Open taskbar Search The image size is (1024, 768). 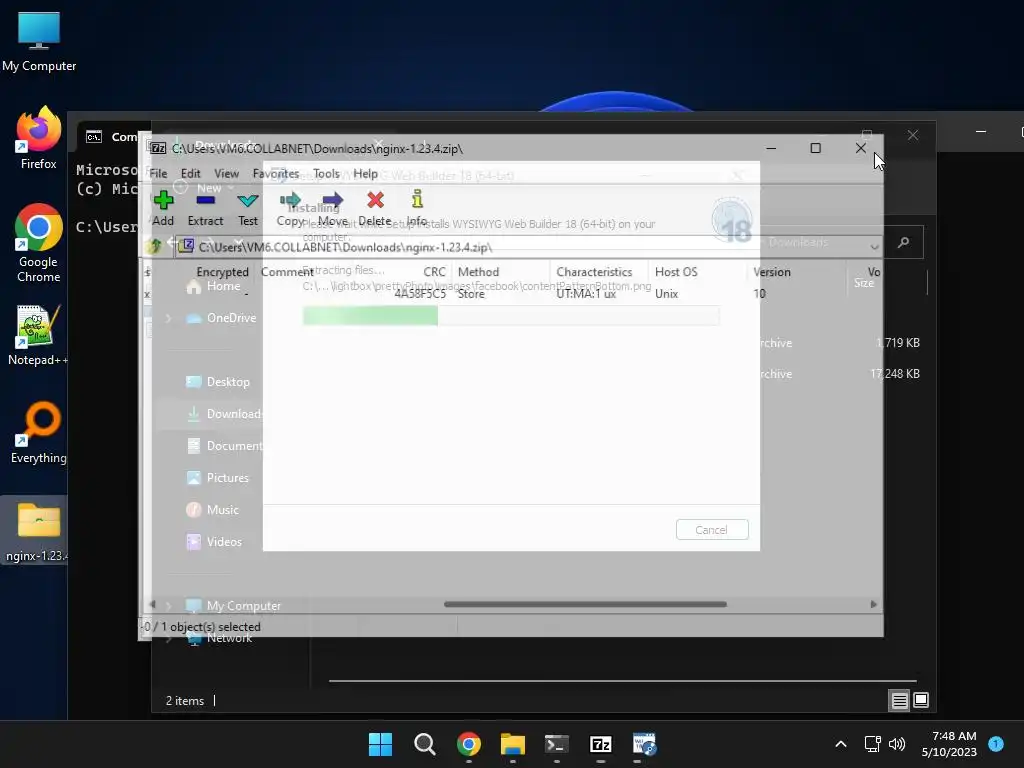click(x=424, y=744)
